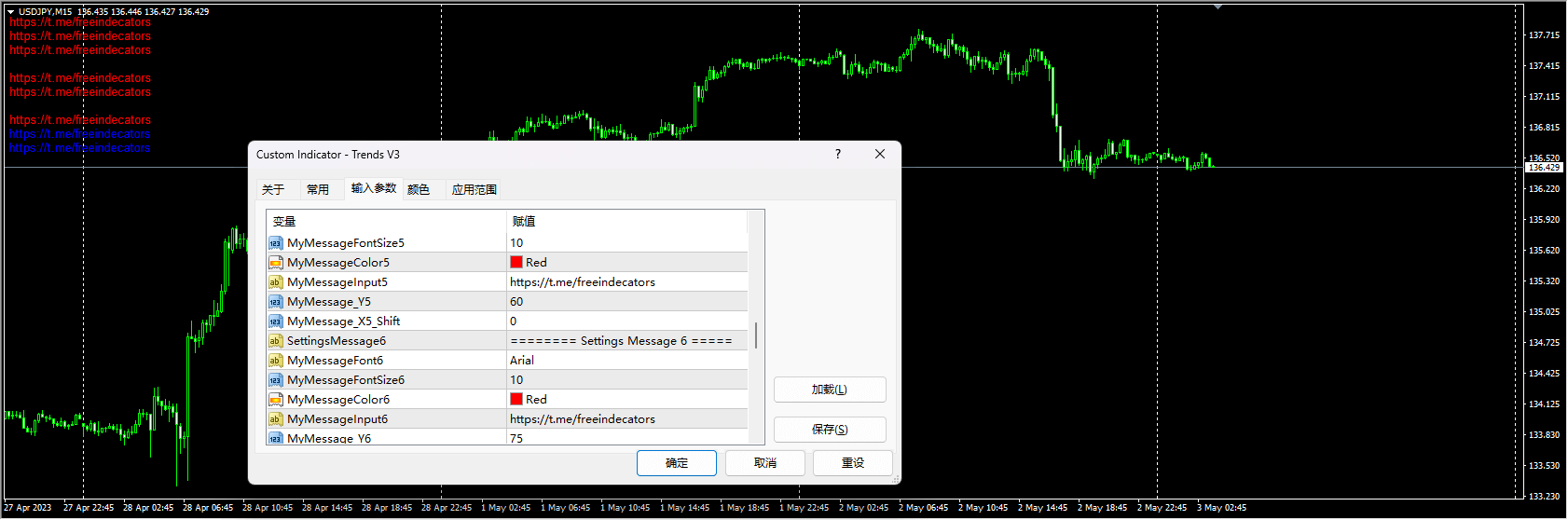
Task: Click the integer icon beside MyMessageFontSize5
Action: (275, 243)
